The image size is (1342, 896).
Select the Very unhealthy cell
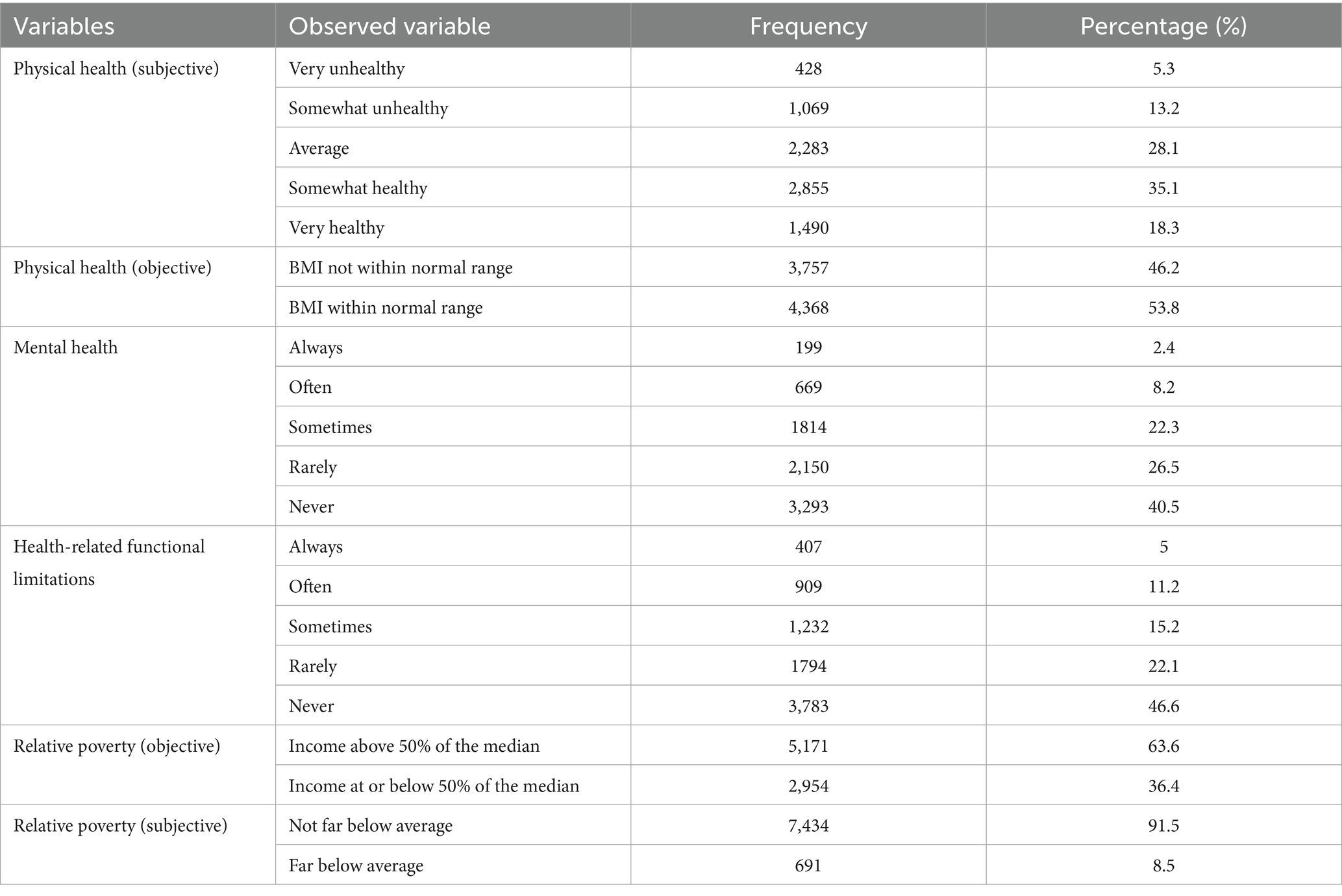coord(347,69)
